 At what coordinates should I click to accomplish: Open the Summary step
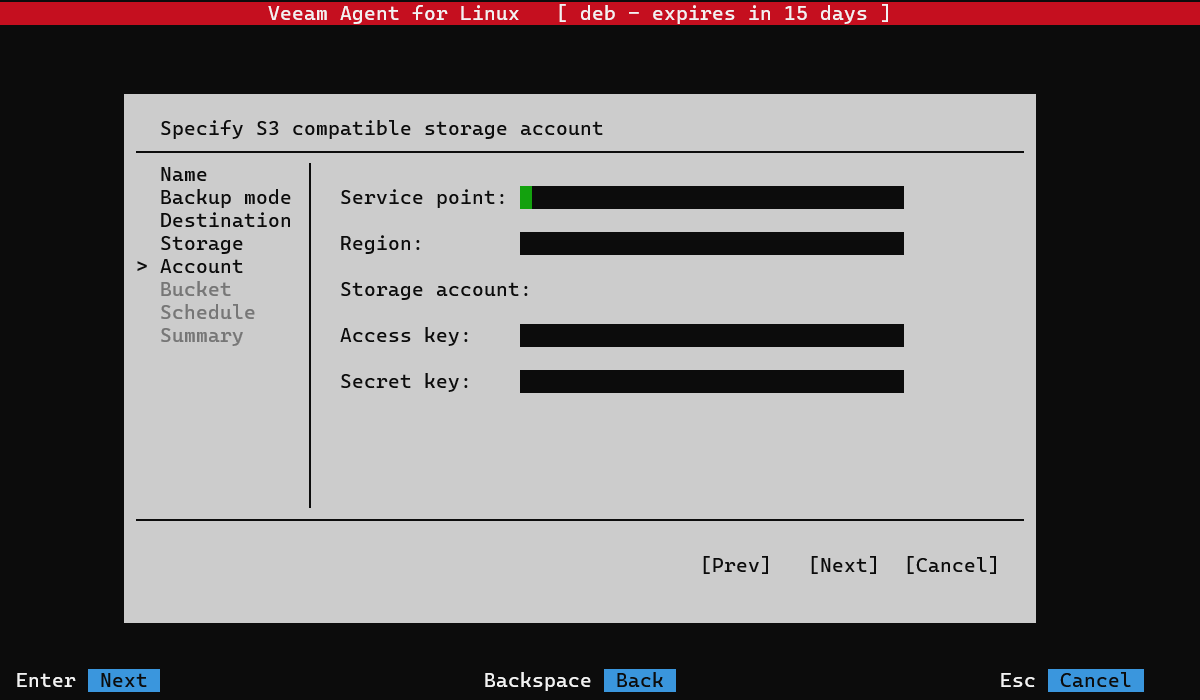201,336
